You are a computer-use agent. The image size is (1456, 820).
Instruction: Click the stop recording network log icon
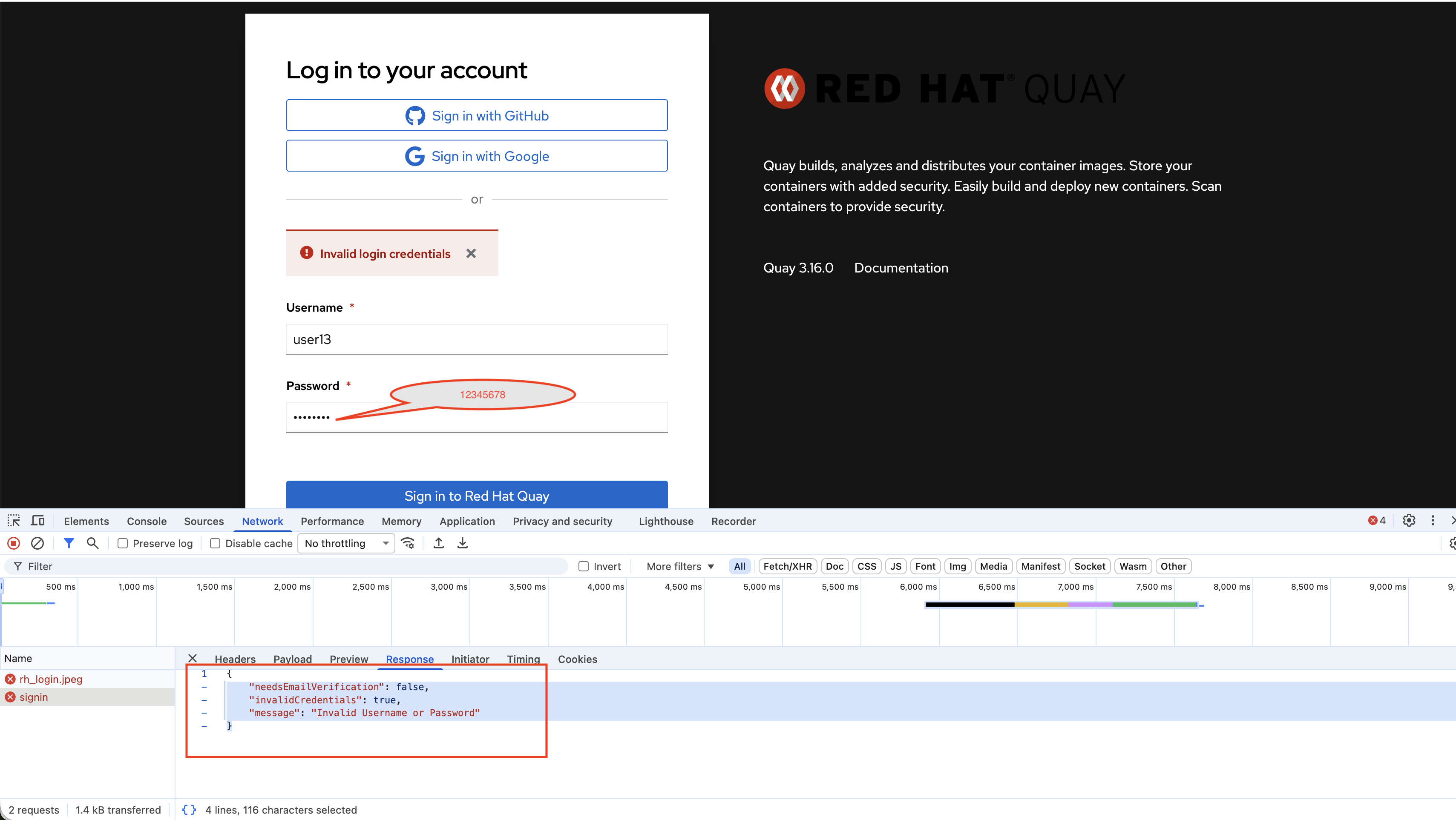point(14,543)
